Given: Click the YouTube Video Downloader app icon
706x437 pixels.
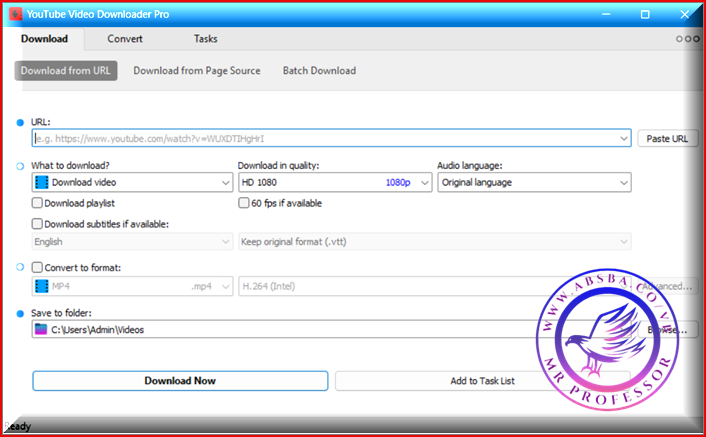Looking at the screenshot, I should (x=16, y=14).
